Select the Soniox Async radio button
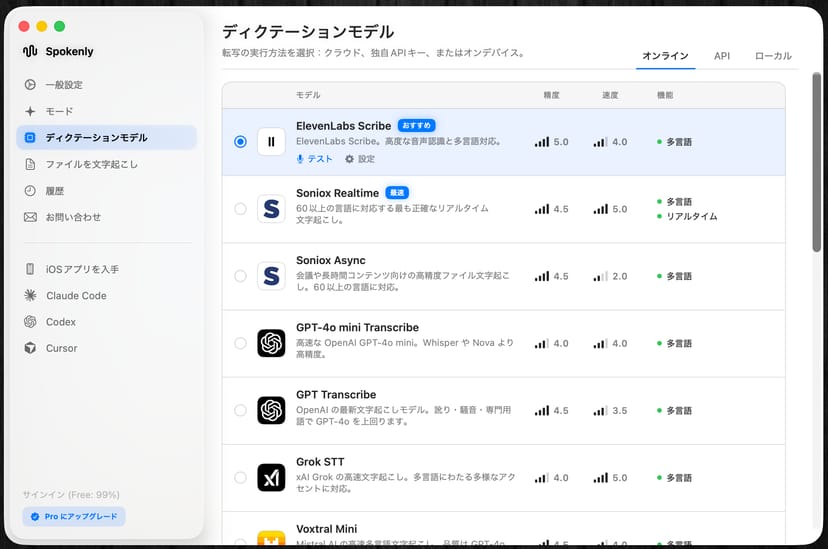 (x=240, y=276)
